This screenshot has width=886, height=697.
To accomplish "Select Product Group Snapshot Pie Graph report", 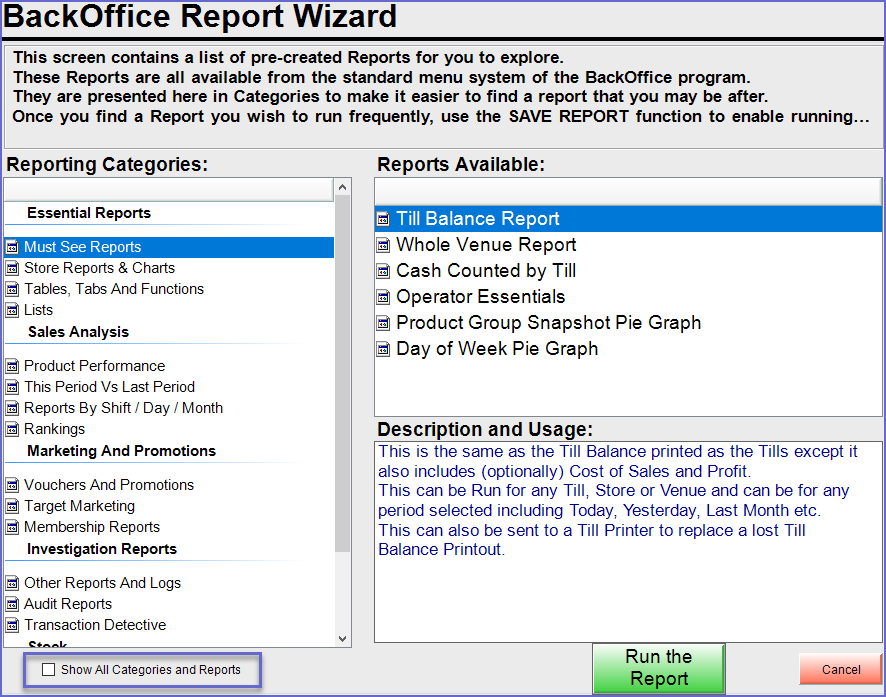I will coord(548,323).
